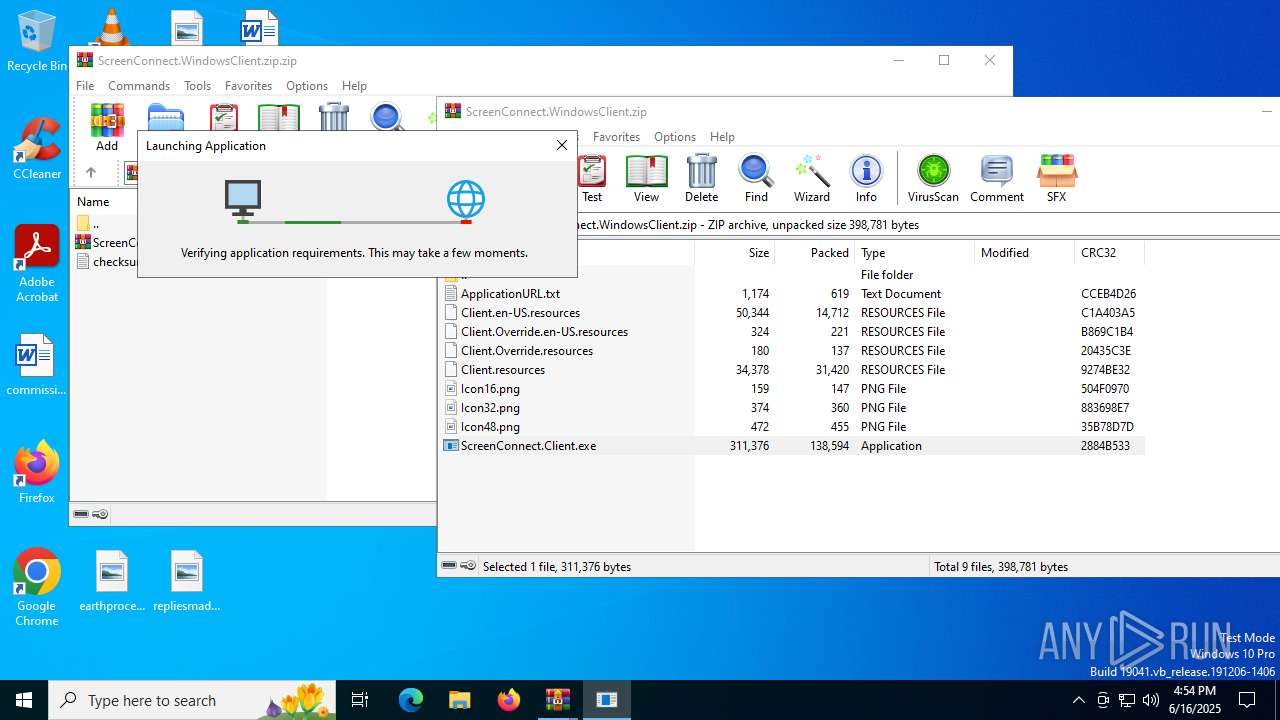Select ScreenConnect.Client.exe row
1280x720 pixels.
[x=793, y=446]
